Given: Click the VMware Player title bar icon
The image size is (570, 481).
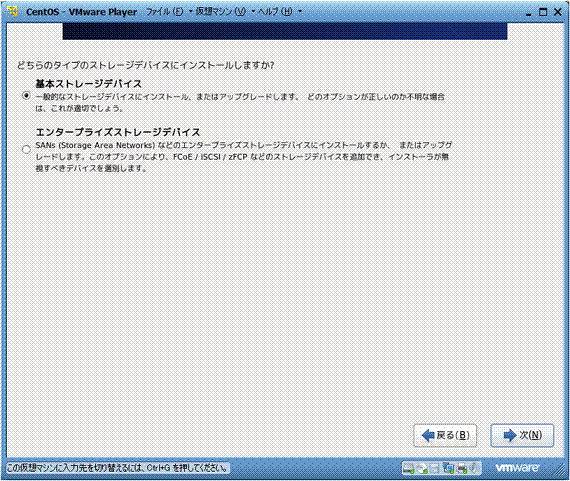Looking at the screenshot, I should (x=13, y=12).
